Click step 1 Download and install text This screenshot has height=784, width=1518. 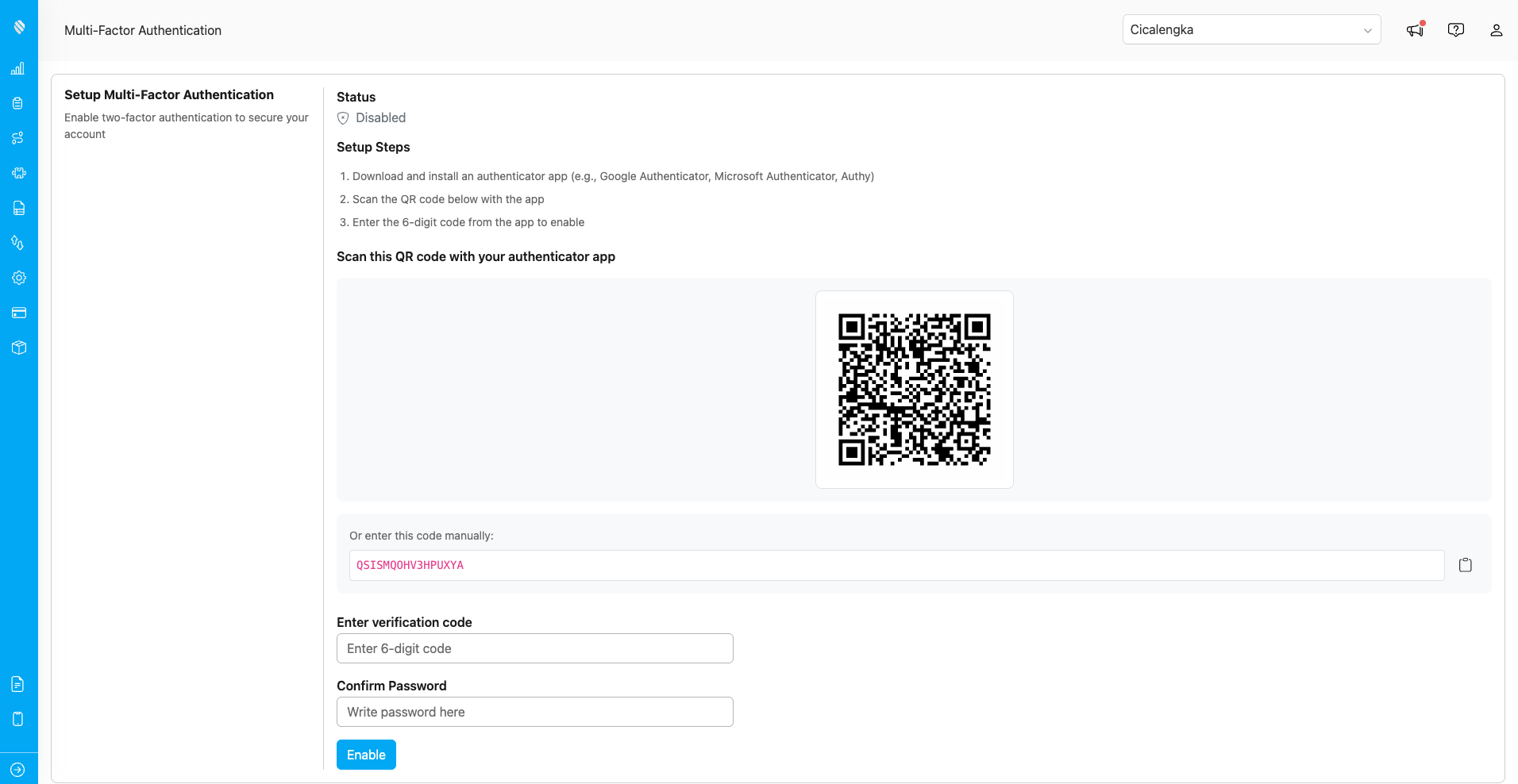point(613,176)
